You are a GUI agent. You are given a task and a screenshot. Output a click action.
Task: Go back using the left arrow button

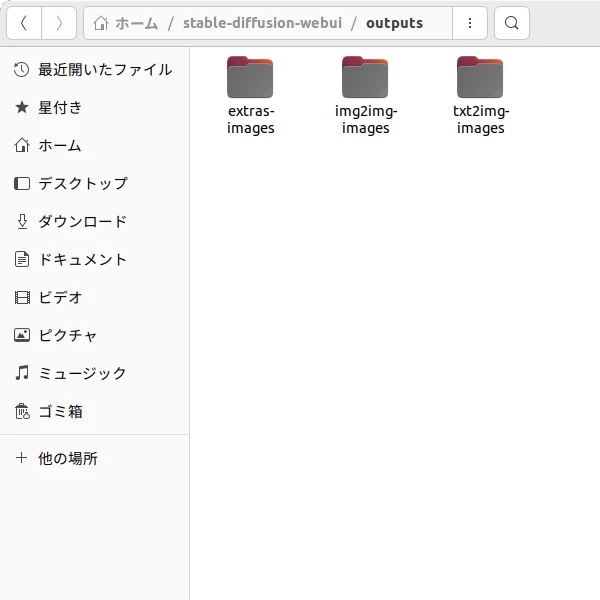point(24,23)
